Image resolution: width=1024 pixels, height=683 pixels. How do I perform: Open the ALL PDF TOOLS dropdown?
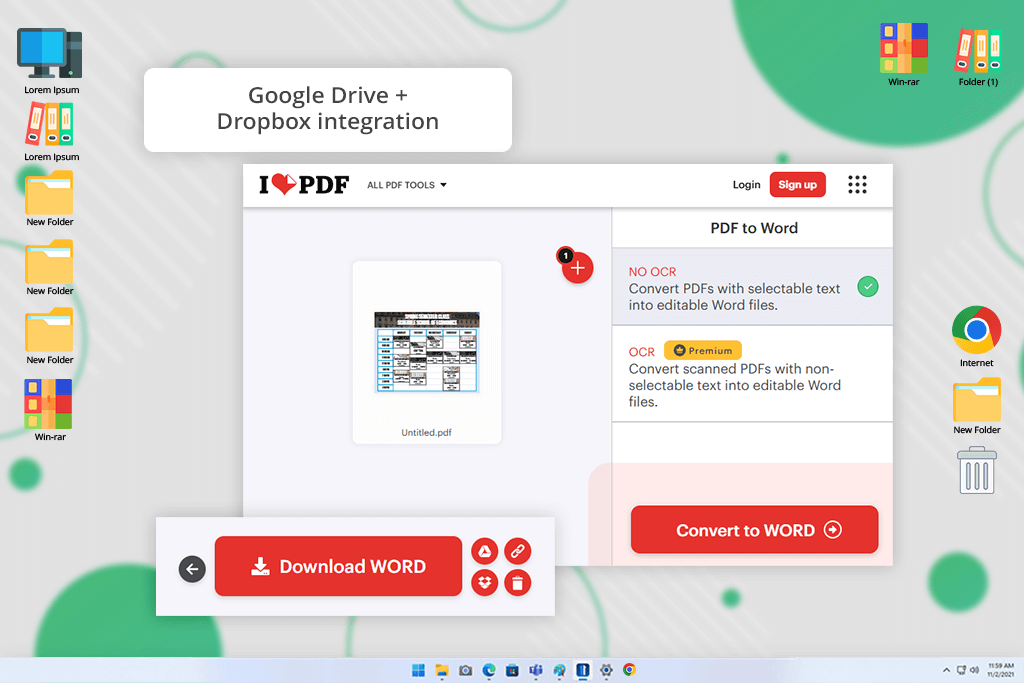click(407, 185)
